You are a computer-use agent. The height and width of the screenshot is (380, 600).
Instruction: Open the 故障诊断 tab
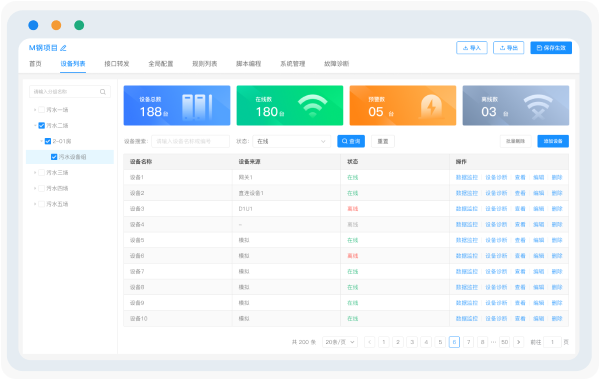coord(337,64)
